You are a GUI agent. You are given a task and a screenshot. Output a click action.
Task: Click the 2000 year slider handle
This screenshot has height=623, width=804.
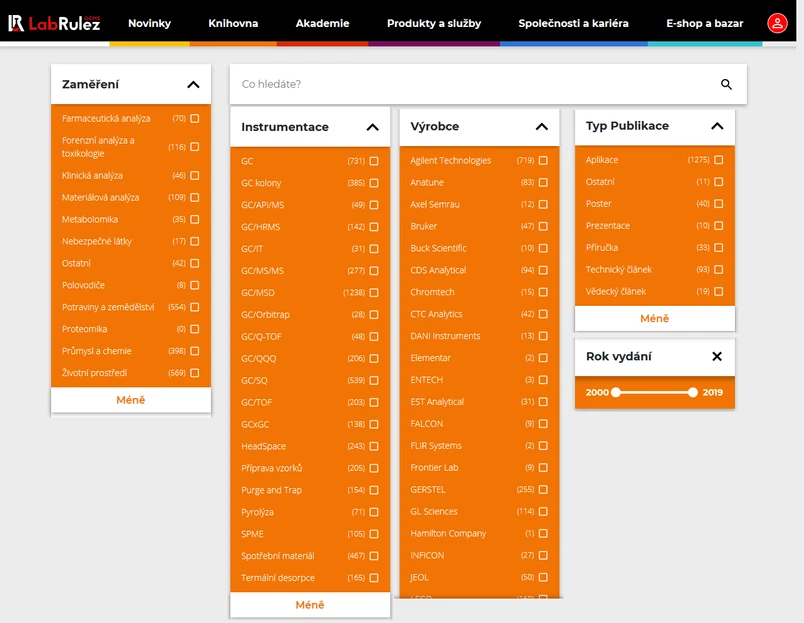point(616,392)
